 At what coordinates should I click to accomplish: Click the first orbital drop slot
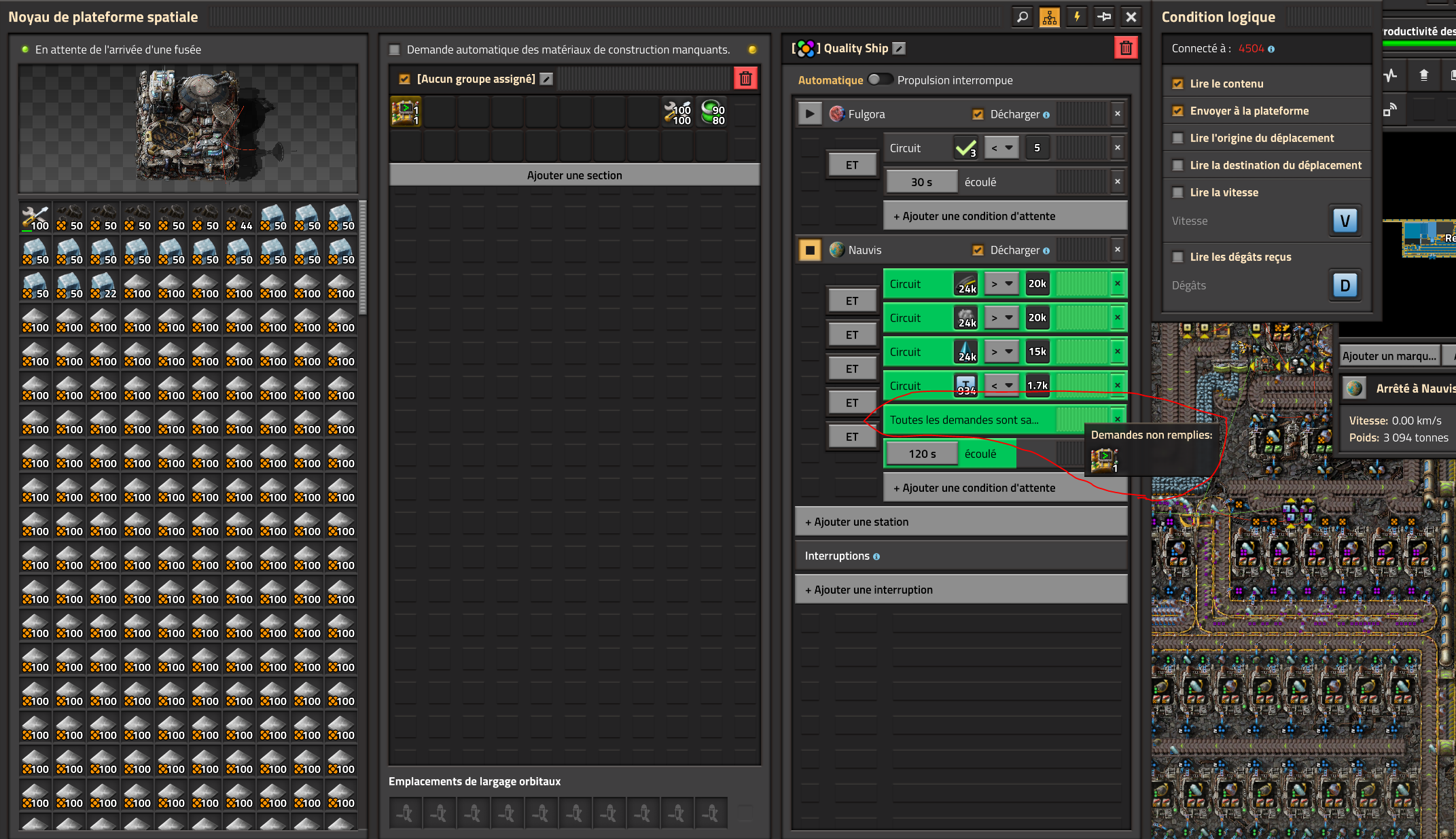click(405, 813)
